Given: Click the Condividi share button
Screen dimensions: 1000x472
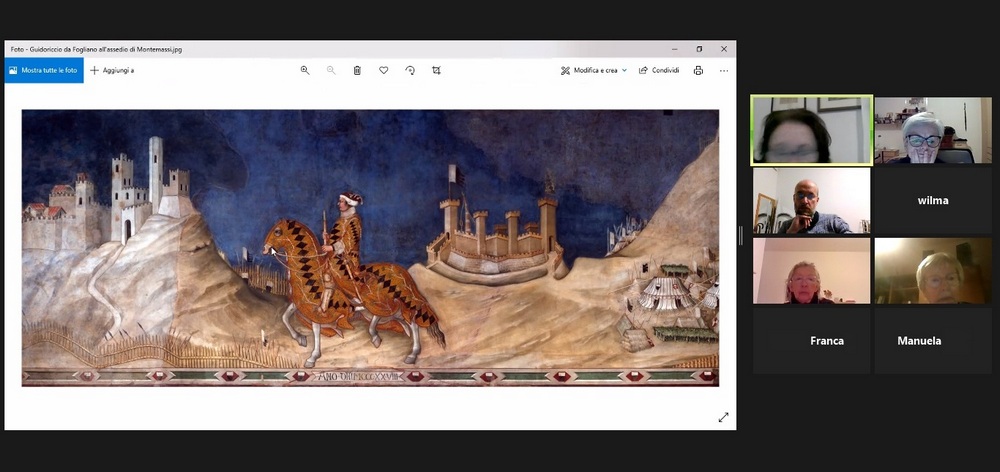Looking at the screenshot, I should pyautogui.click(x=659, y=70).
